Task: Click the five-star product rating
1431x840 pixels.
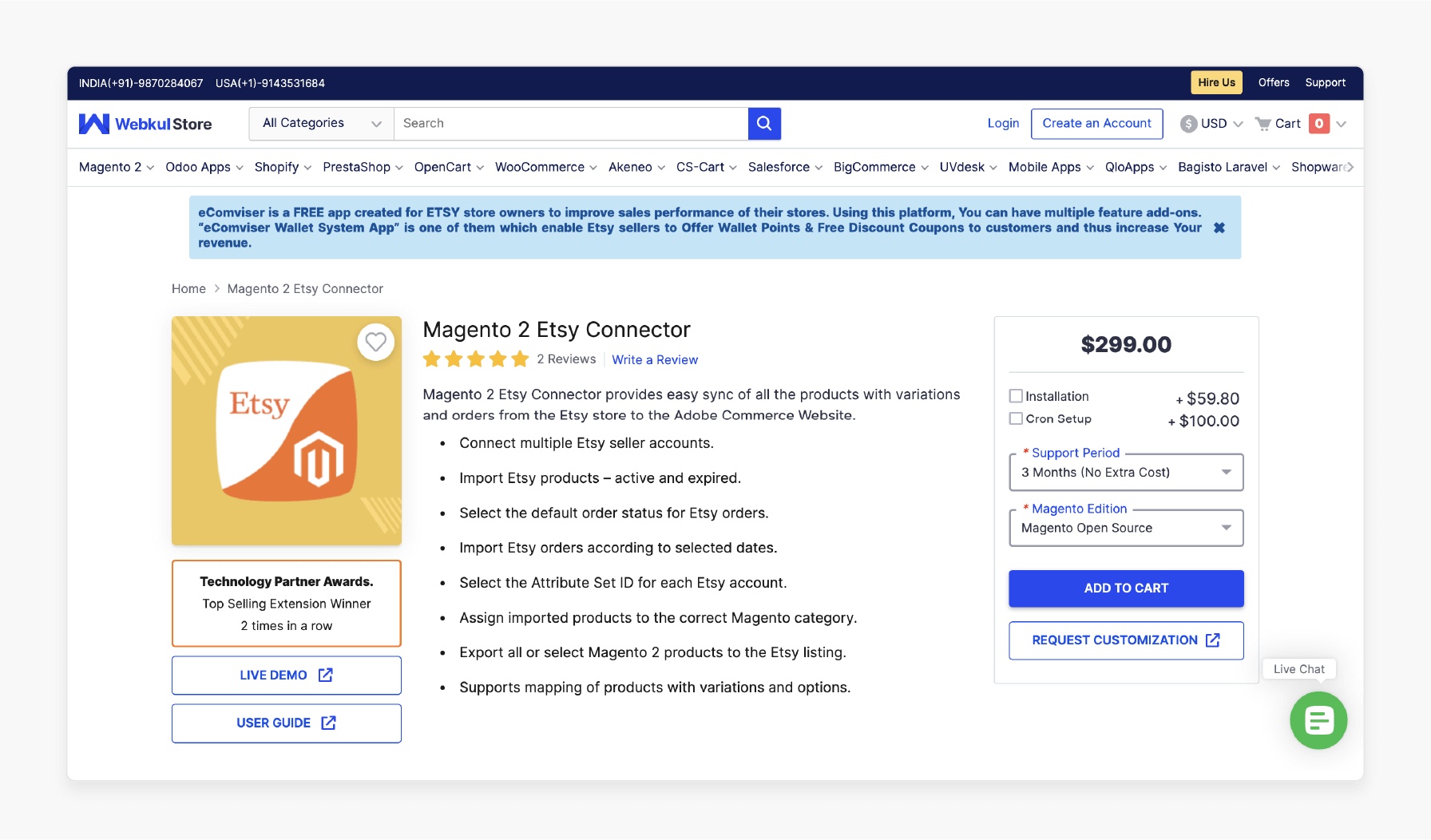Action: (x=476, y=359)
